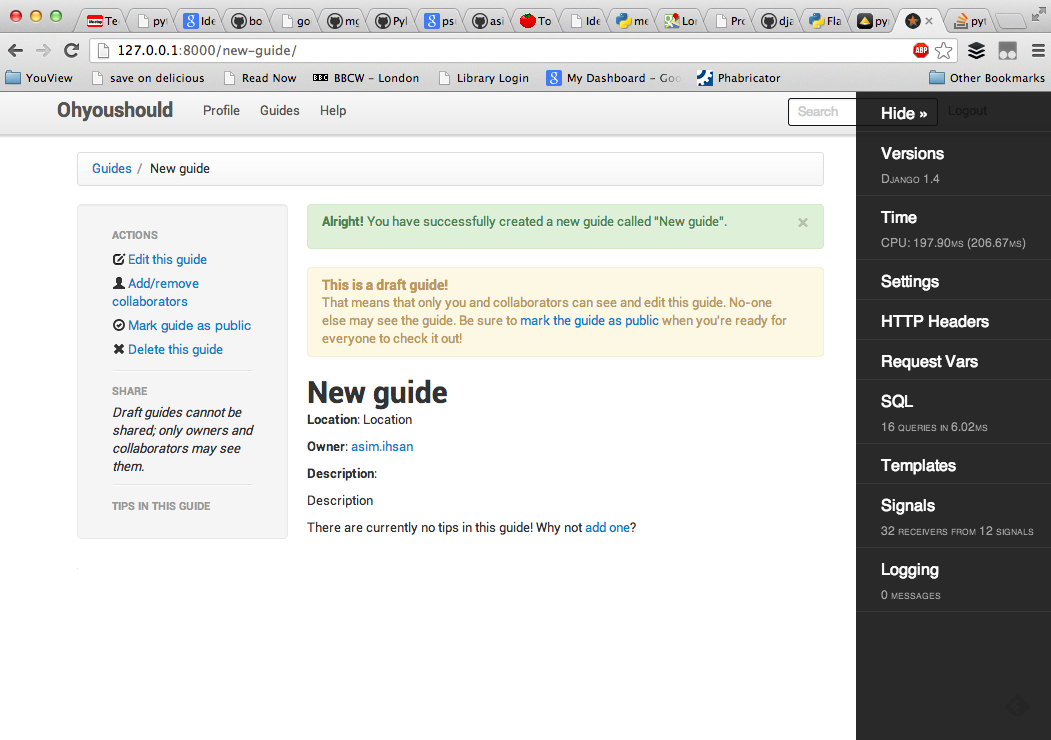Close the active browser tab
This screenshot has width=1051, height=740.
929,21
